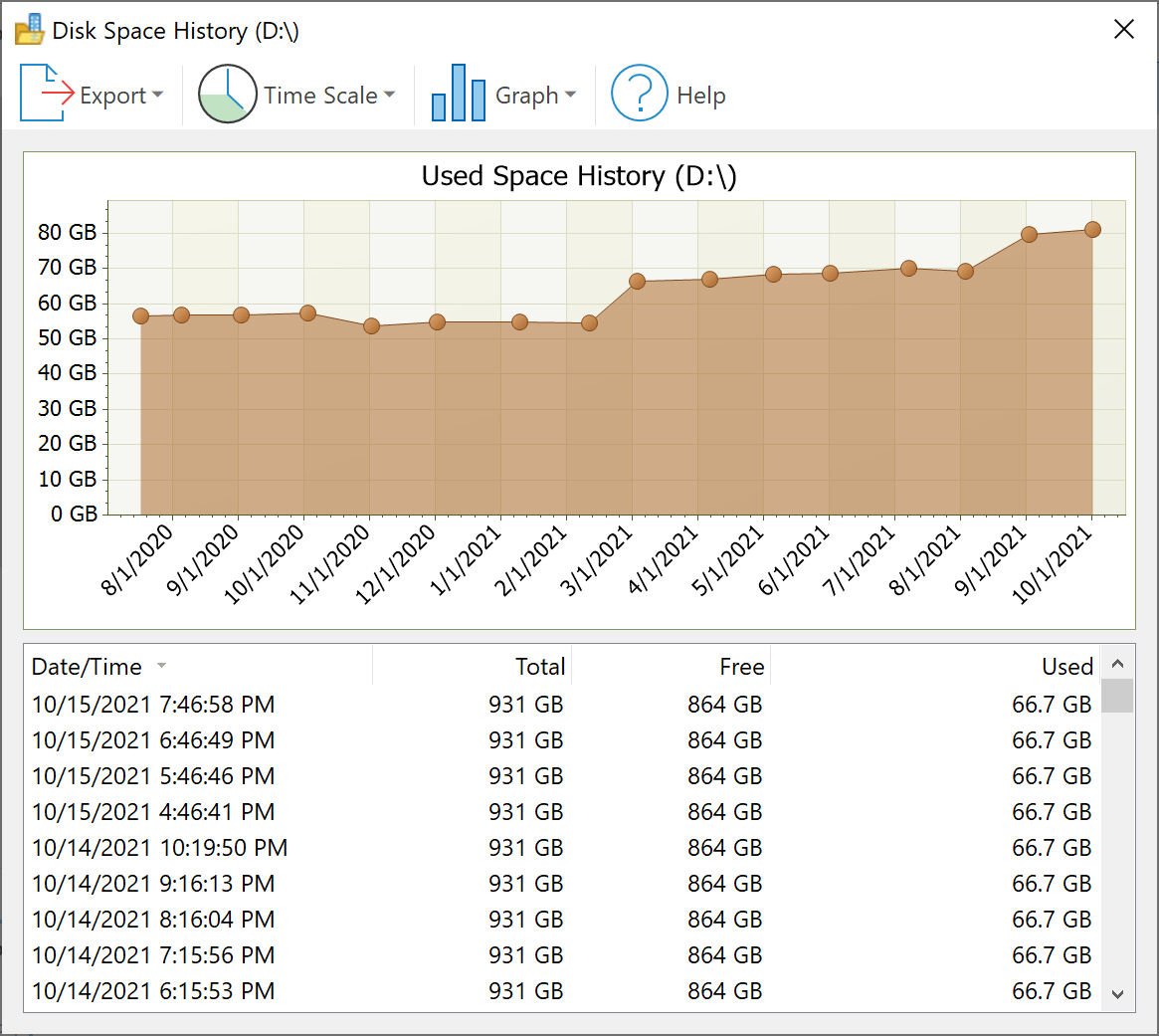This screenshot has height=1036, width=1159.
Task: Click the history list scrollbar thumb
Action: tap(1117, 695)
